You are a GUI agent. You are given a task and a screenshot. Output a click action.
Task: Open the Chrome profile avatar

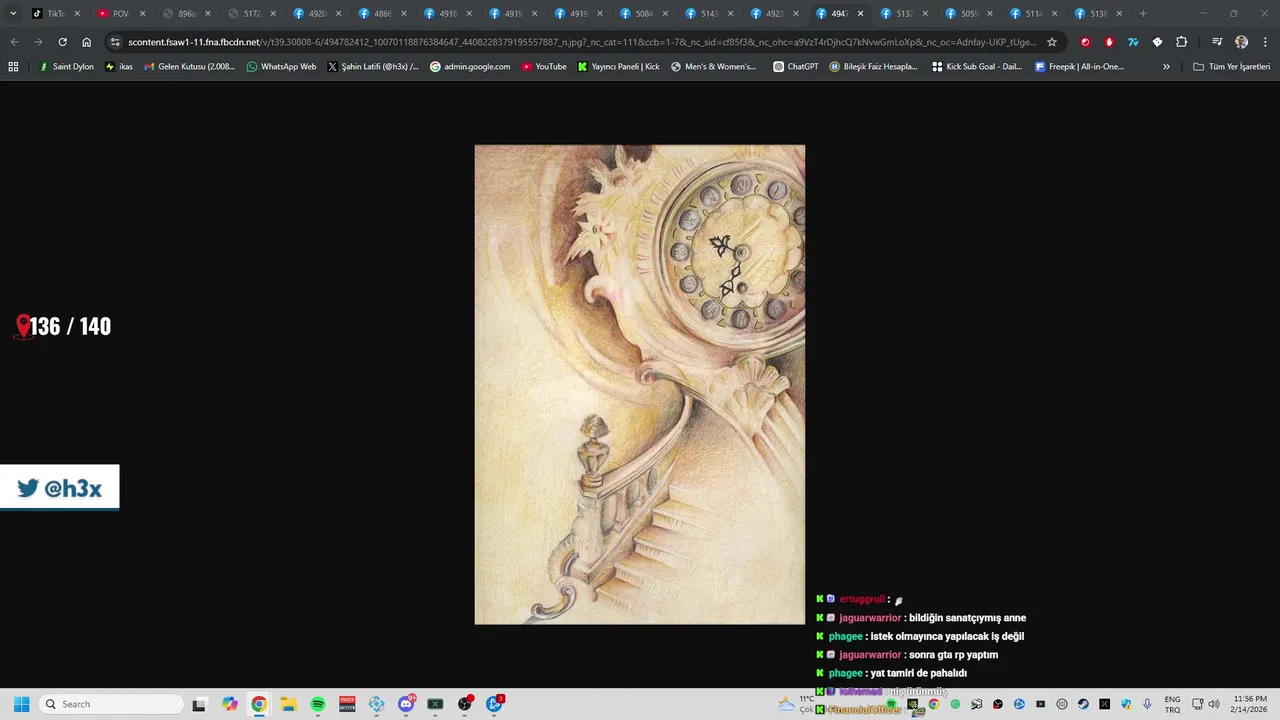[1241, 42]
